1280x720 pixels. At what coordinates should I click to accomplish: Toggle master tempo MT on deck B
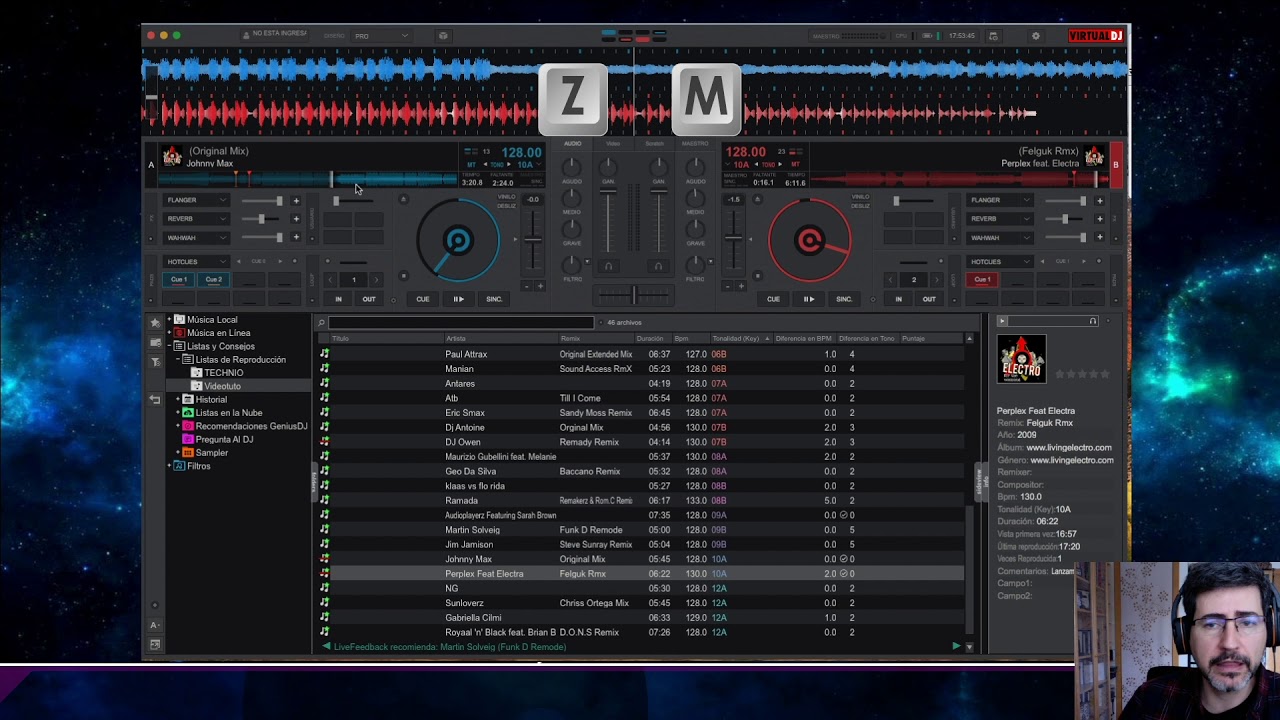pos(795,165)
